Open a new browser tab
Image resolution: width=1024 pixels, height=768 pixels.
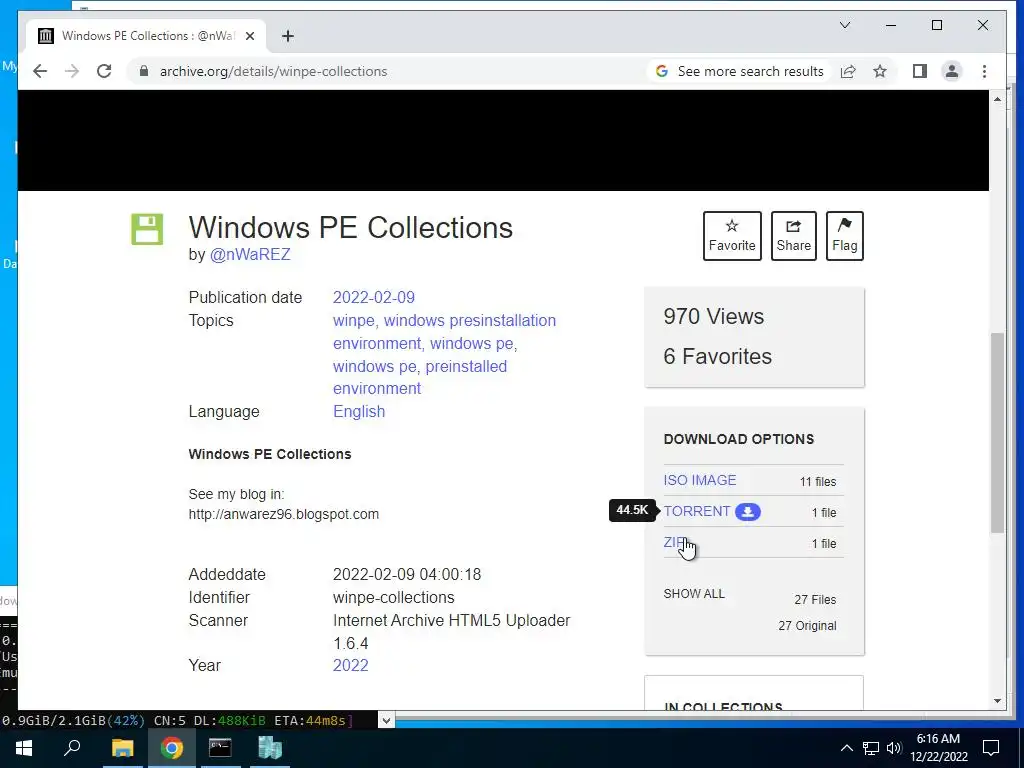click(287, 36)
